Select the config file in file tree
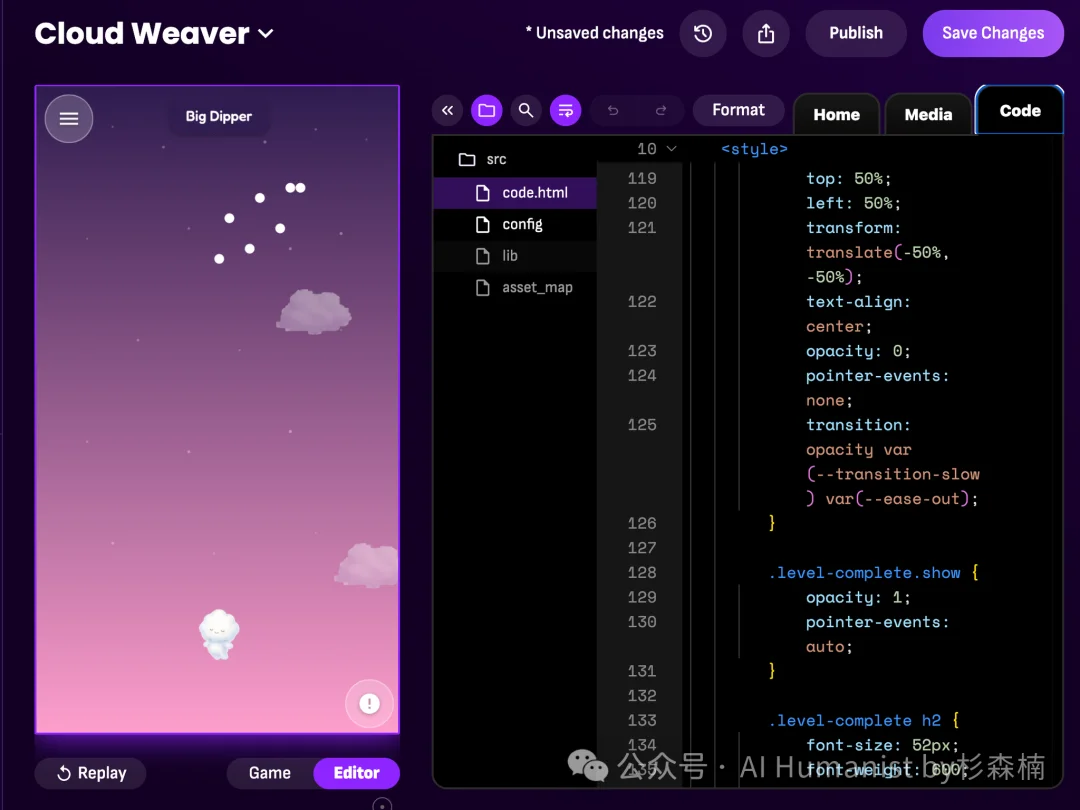Image resolution: width=1080 pixels, height=810 pixels. pos(522,224)
